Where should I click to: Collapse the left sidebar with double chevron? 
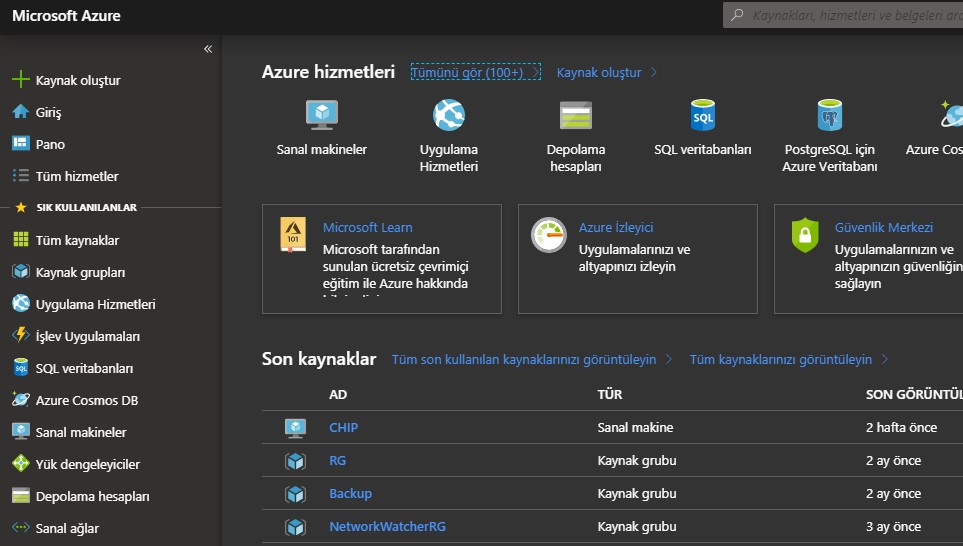[208, 49]
